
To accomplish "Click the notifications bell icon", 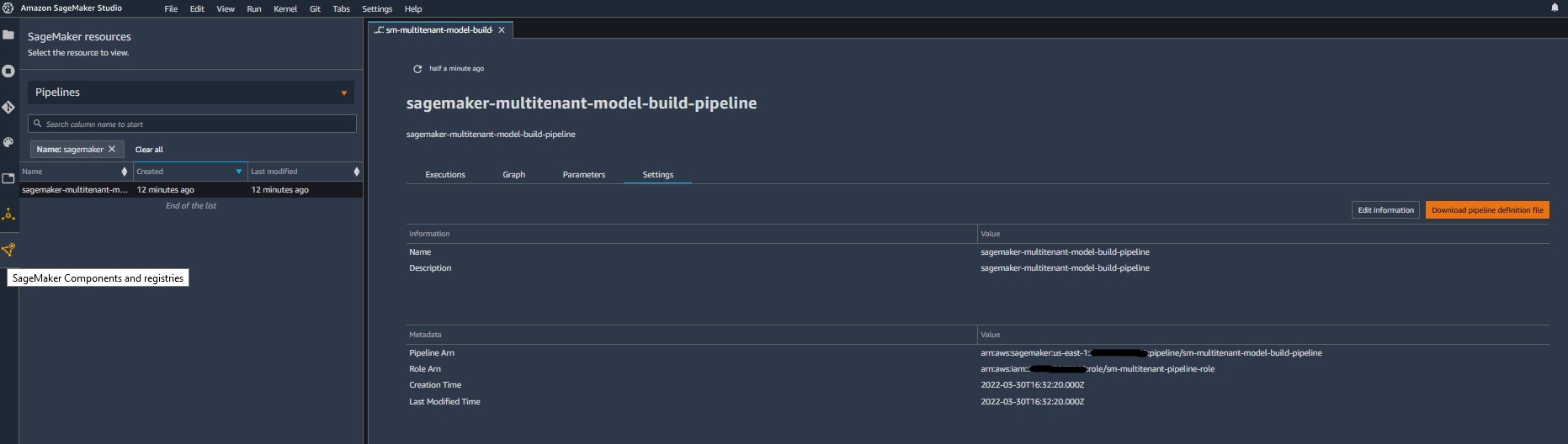I will pos(1555,8).
